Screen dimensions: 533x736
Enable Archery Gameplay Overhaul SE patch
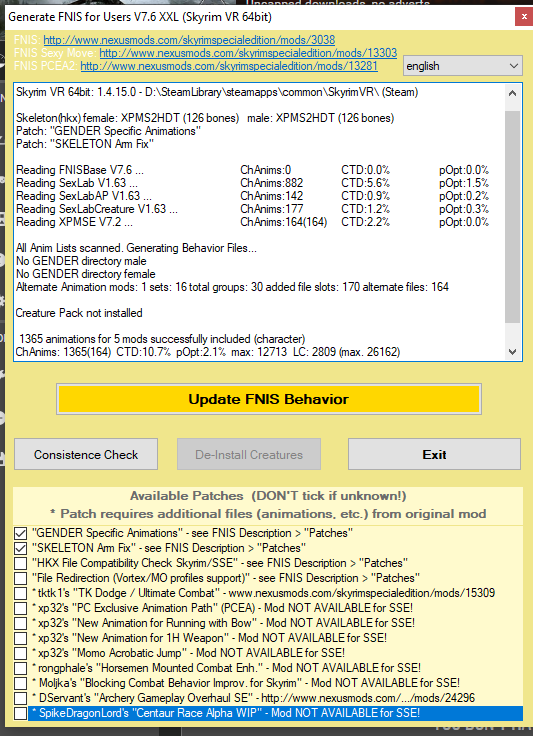pyautogui.click(x=20, y=698)
